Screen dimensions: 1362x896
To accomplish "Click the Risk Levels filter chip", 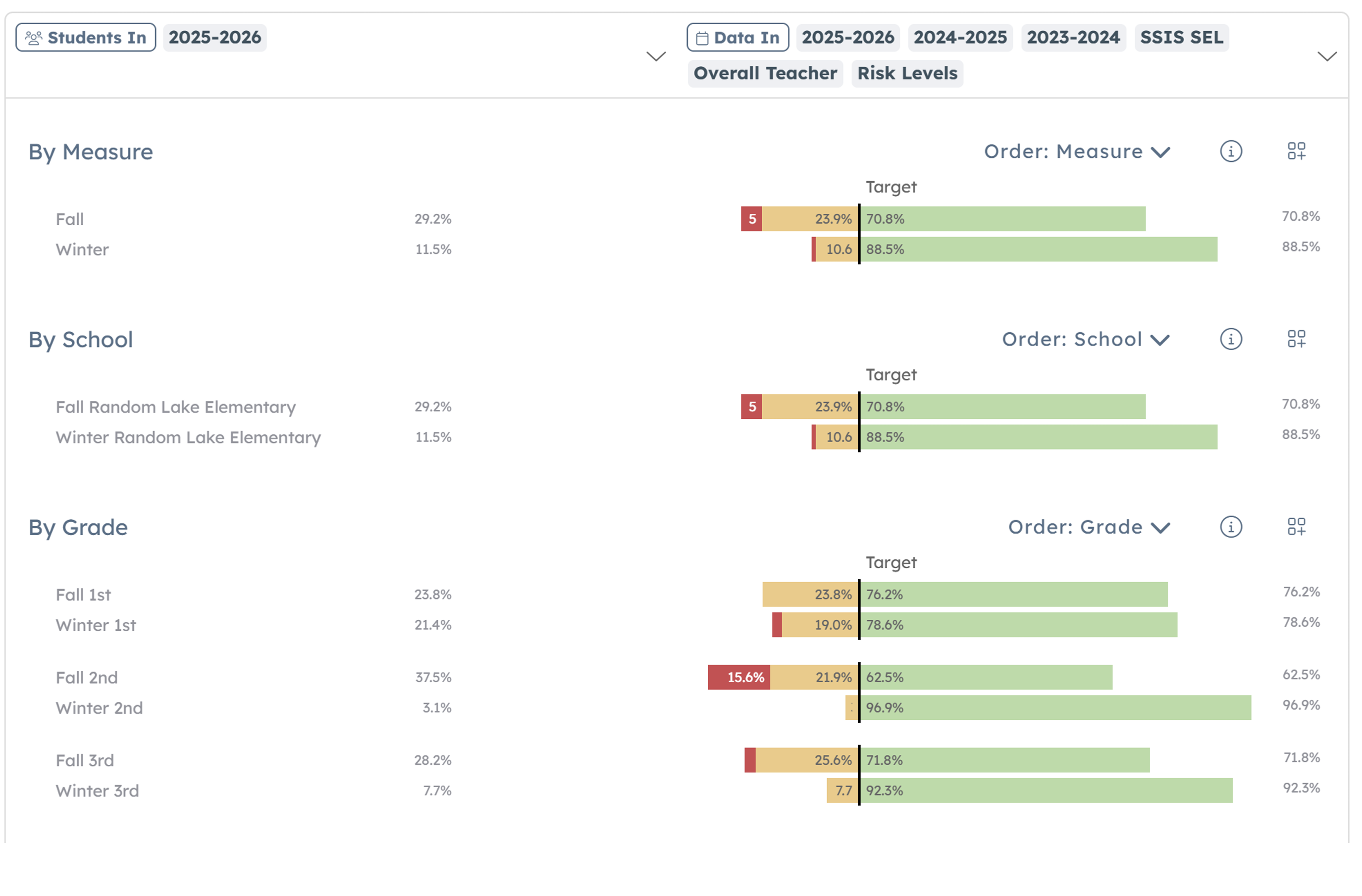I will pyautogui.click(x=906, y=74).
